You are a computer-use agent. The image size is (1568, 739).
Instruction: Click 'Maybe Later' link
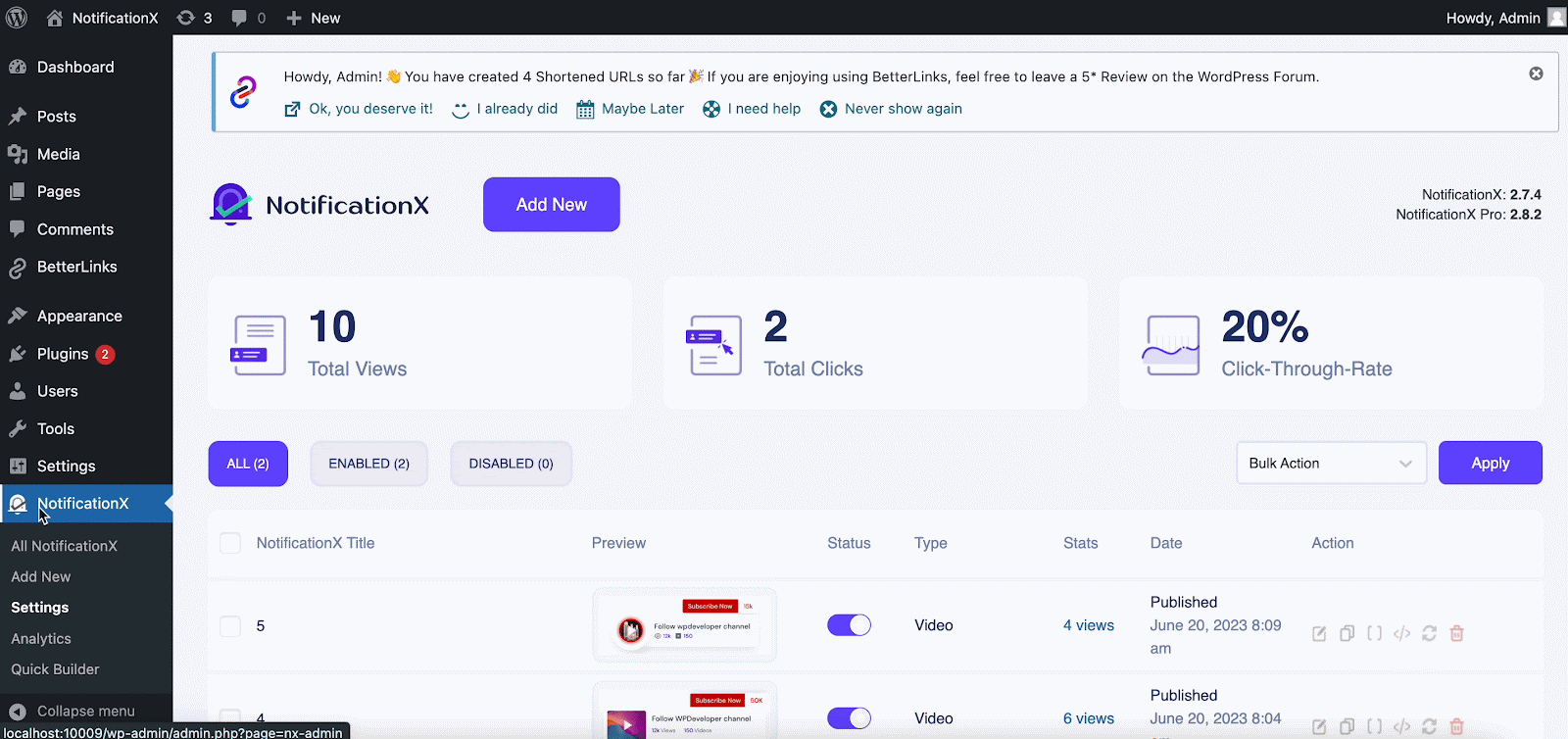coord(643,109)
